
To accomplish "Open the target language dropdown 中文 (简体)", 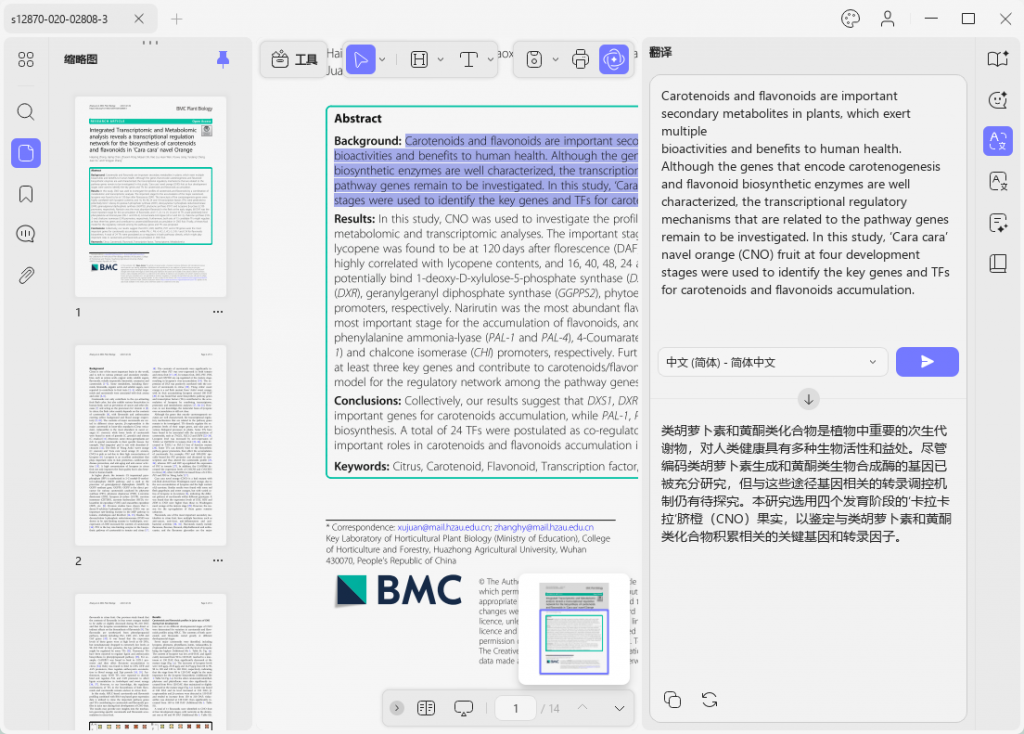I will (x=773, y=362).
